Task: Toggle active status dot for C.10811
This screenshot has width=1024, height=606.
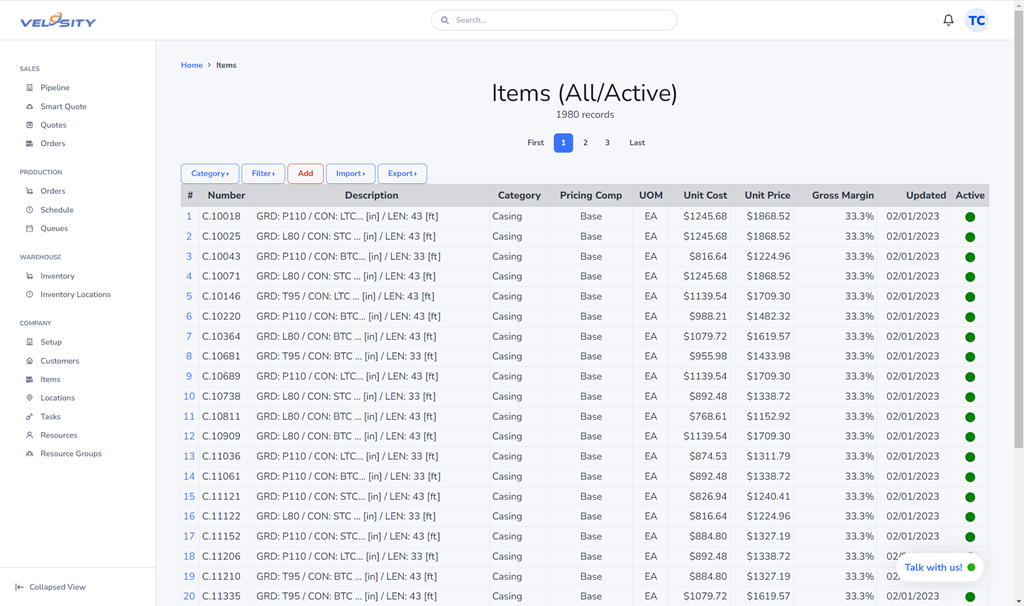Action: click(970, 417)
